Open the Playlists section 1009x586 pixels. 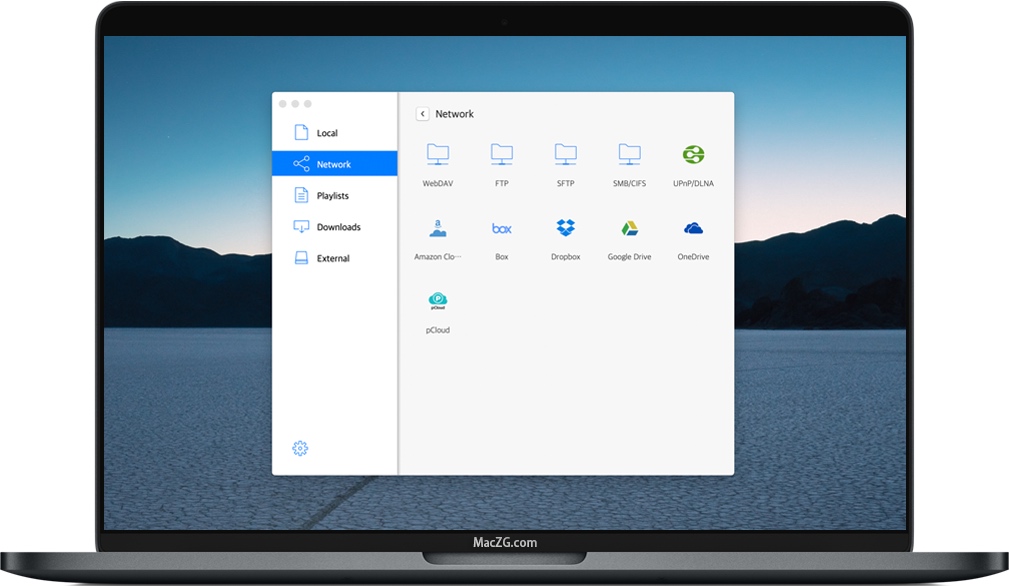tap(330, 195)
